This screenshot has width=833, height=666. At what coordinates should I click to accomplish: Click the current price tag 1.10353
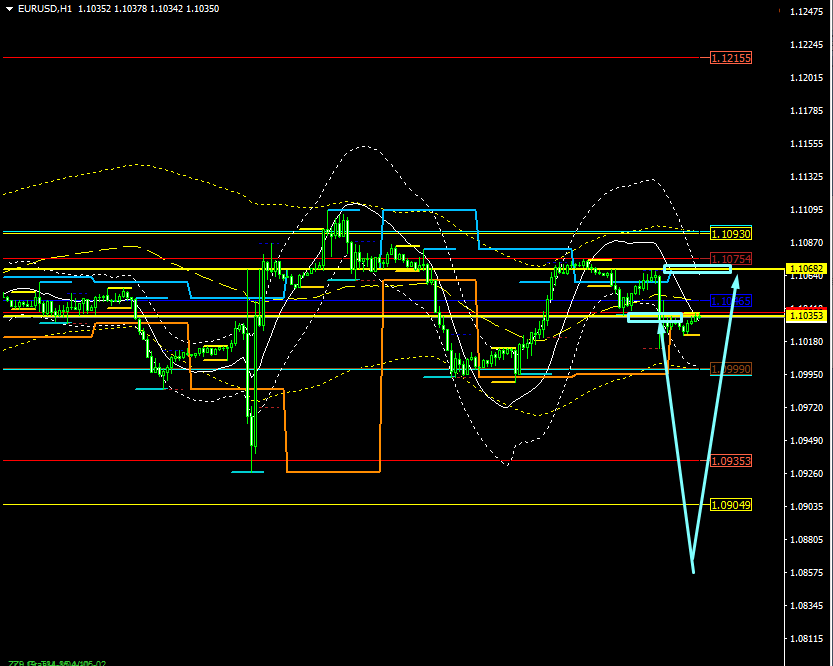807,316
